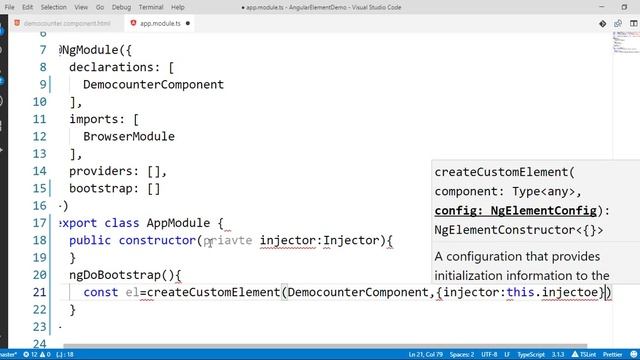
Task: Click 'component: Type<any>,' in the parameter hint
Action: coord(508,191)
